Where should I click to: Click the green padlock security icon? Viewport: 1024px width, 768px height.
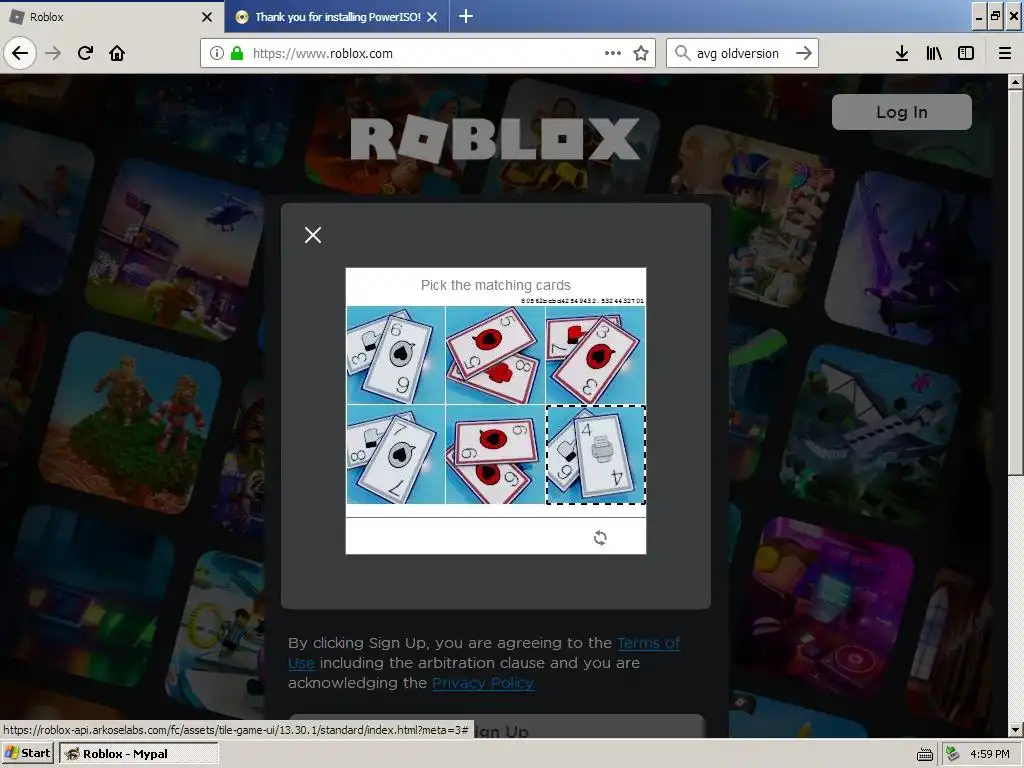pyautogui.click(x=237, y=53)
